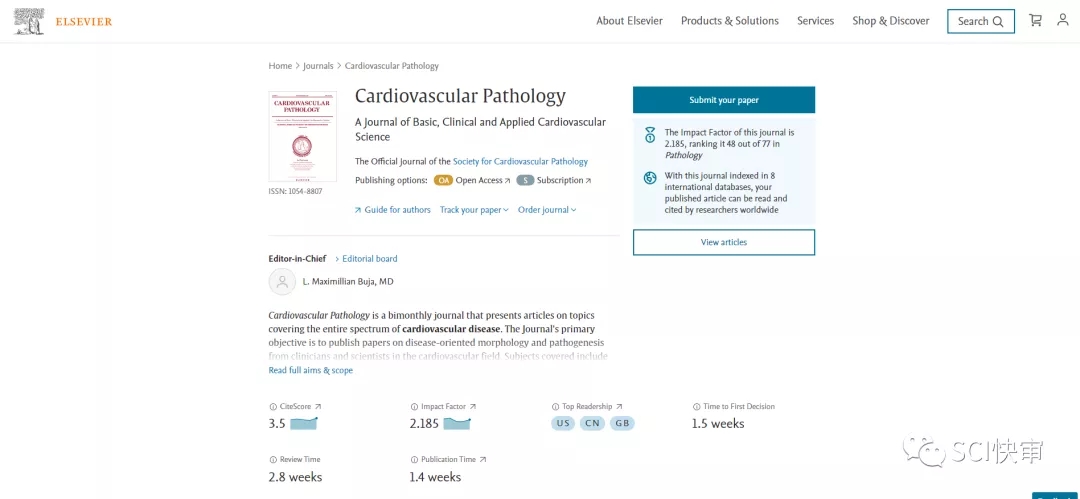This screenshot has width=1080, height=499.
Task: Click the Top Readership info icon
Action: coord(555,407)
